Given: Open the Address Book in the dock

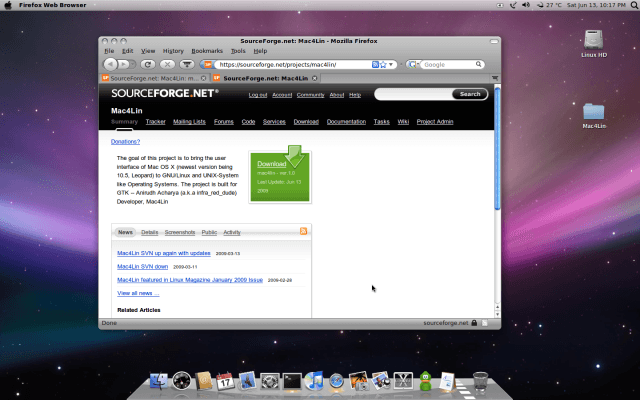Looking at the screenshot, I should [x=204, y=381].
